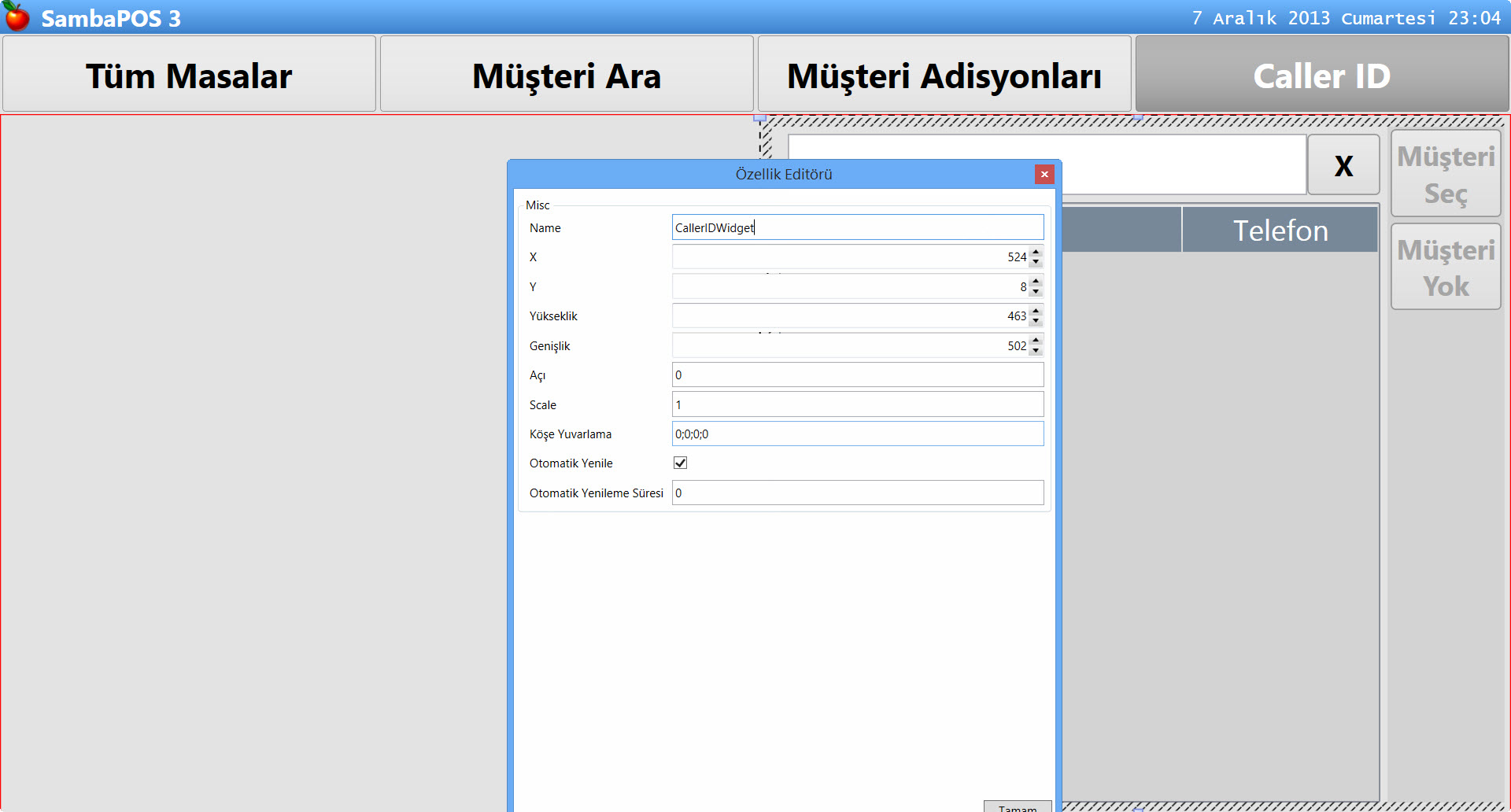This screenshot has width=1511, height=812.
Task: Increase the X value with up arrow
Action: point(1036,252)
